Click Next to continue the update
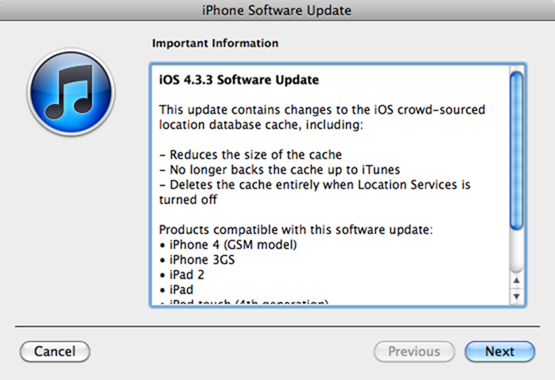This screenshot has width=555, height=380. coord(499,351)
